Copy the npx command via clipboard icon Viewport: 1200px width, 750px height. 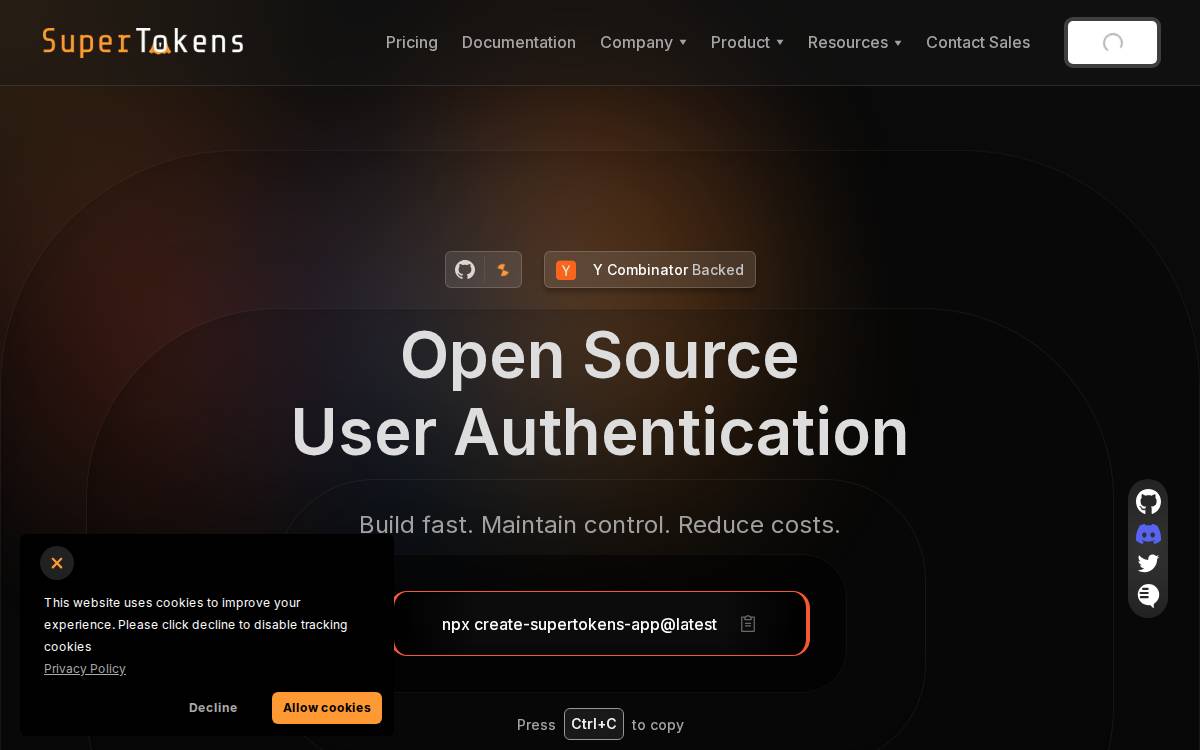748,624
